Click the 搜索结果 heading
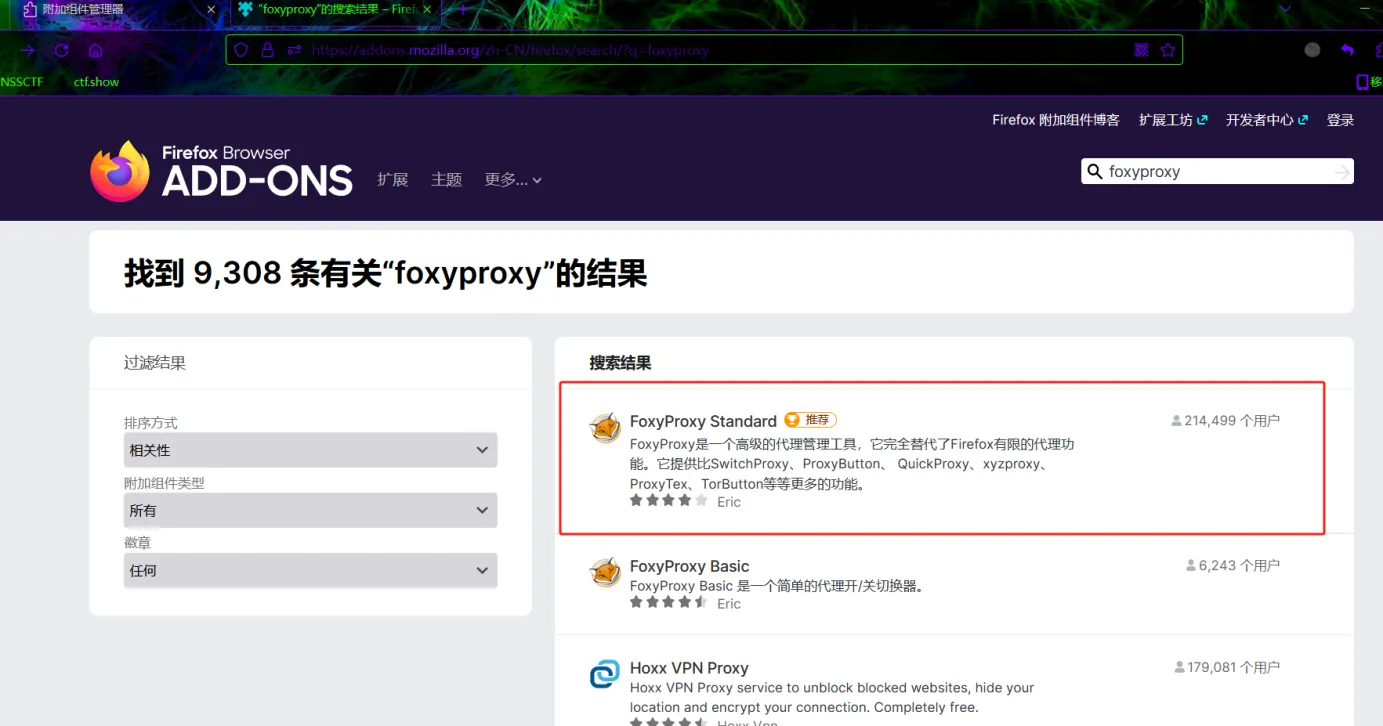Viewport: 1383px width, 726px height. pos(620,363)
